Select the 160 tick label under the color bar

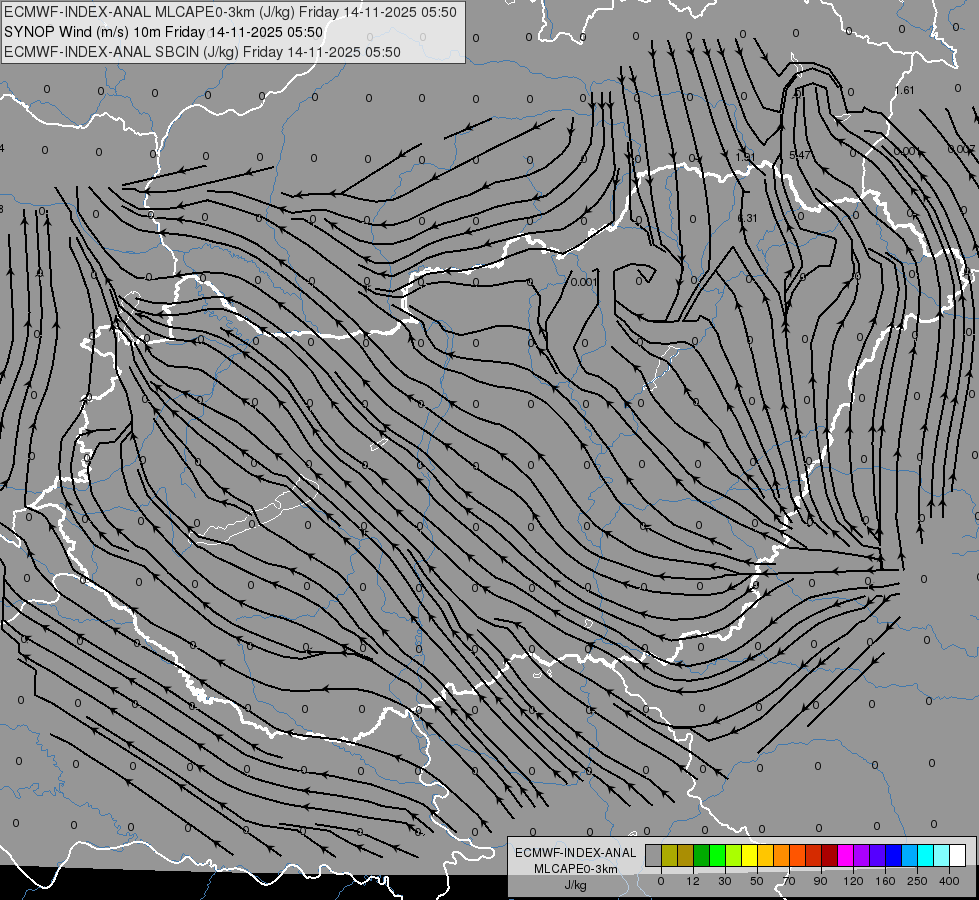885,881
